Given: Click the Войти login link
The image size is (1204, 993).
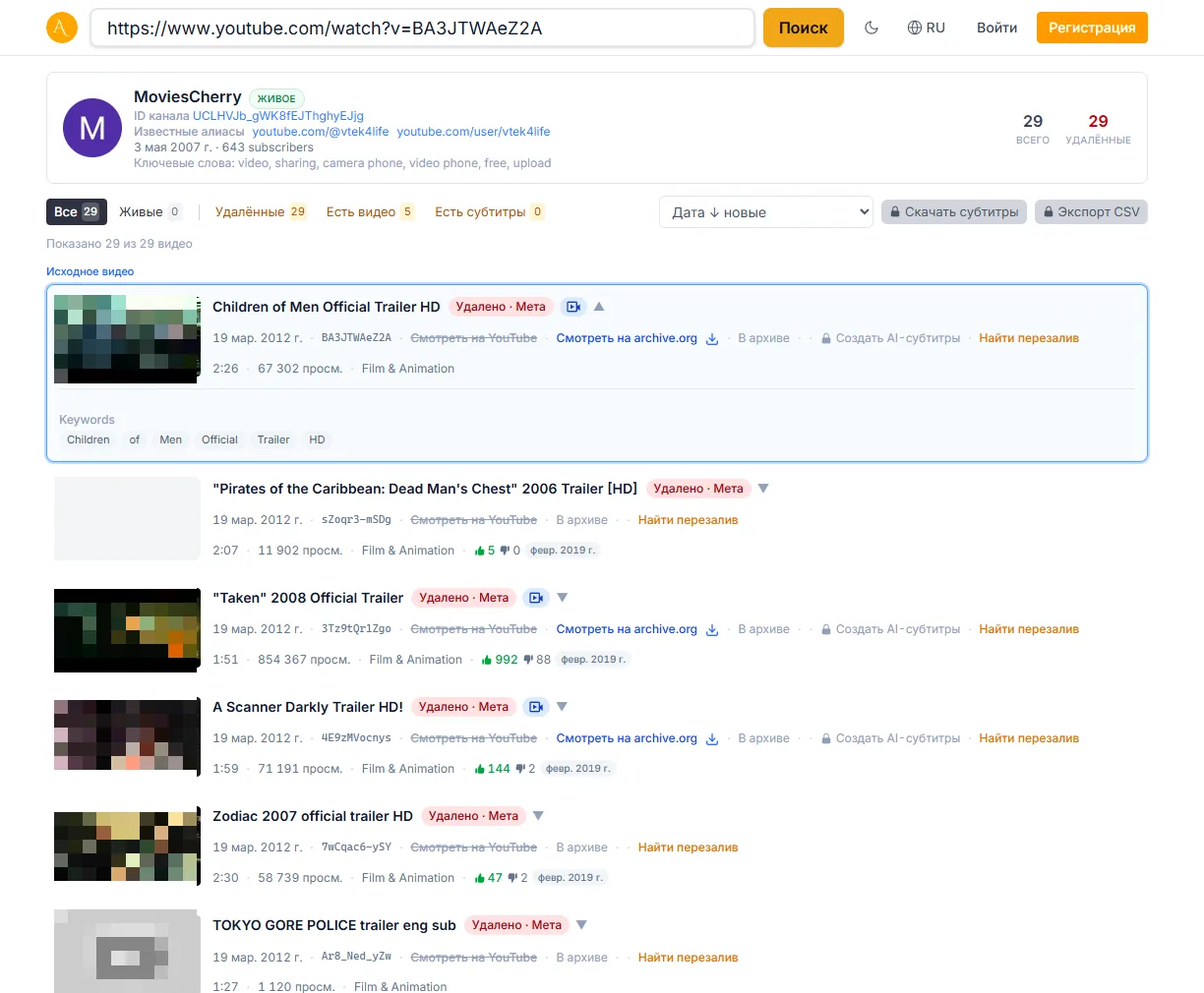Looking at the screenshot, I should 996,28.
